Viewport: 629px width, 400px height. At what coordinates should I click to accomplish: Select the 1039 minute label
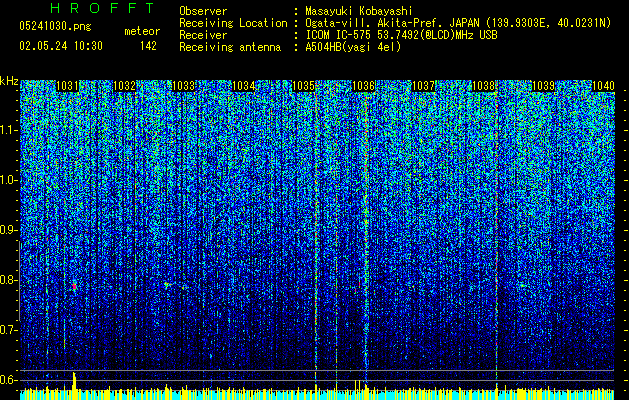click(x=544, y=86)
